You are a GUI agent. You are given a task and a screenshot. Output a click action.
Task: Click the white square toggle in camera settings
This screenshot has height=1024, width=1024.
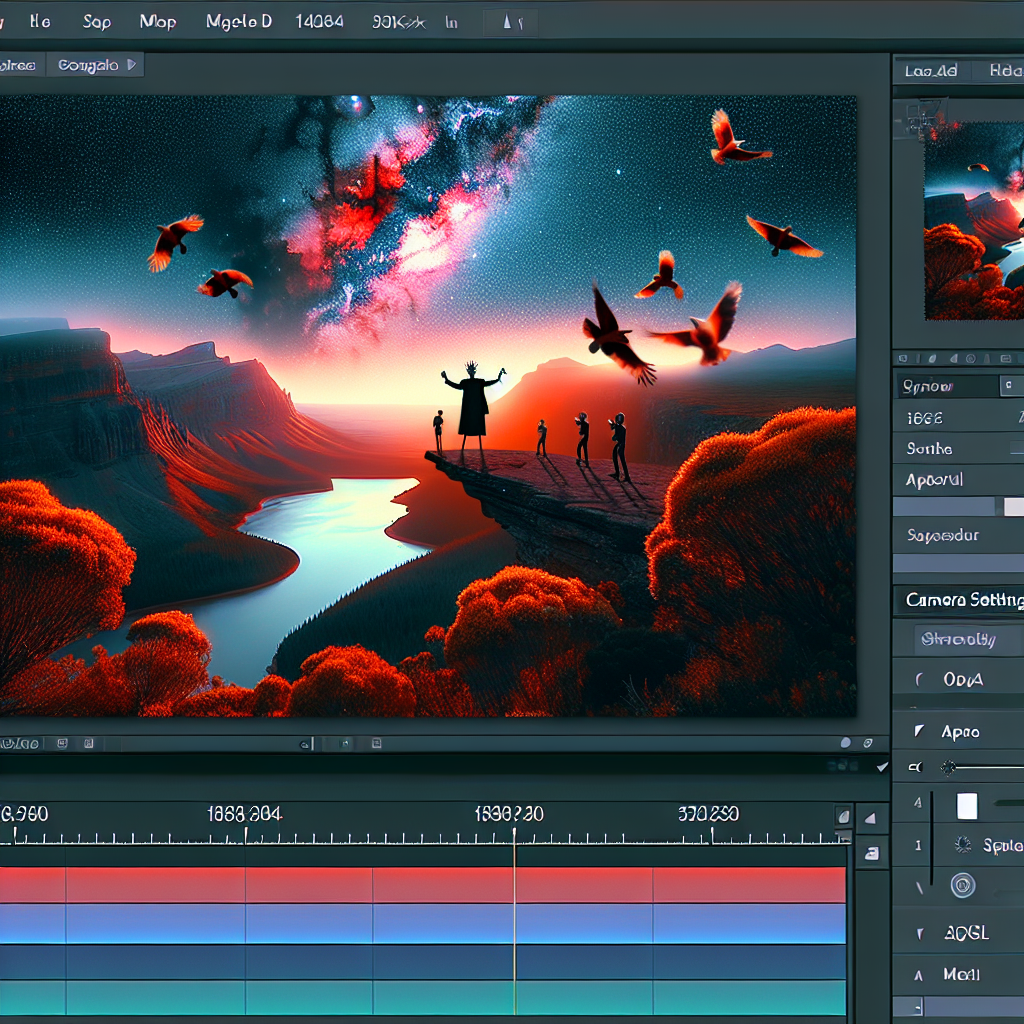(967, 806)
